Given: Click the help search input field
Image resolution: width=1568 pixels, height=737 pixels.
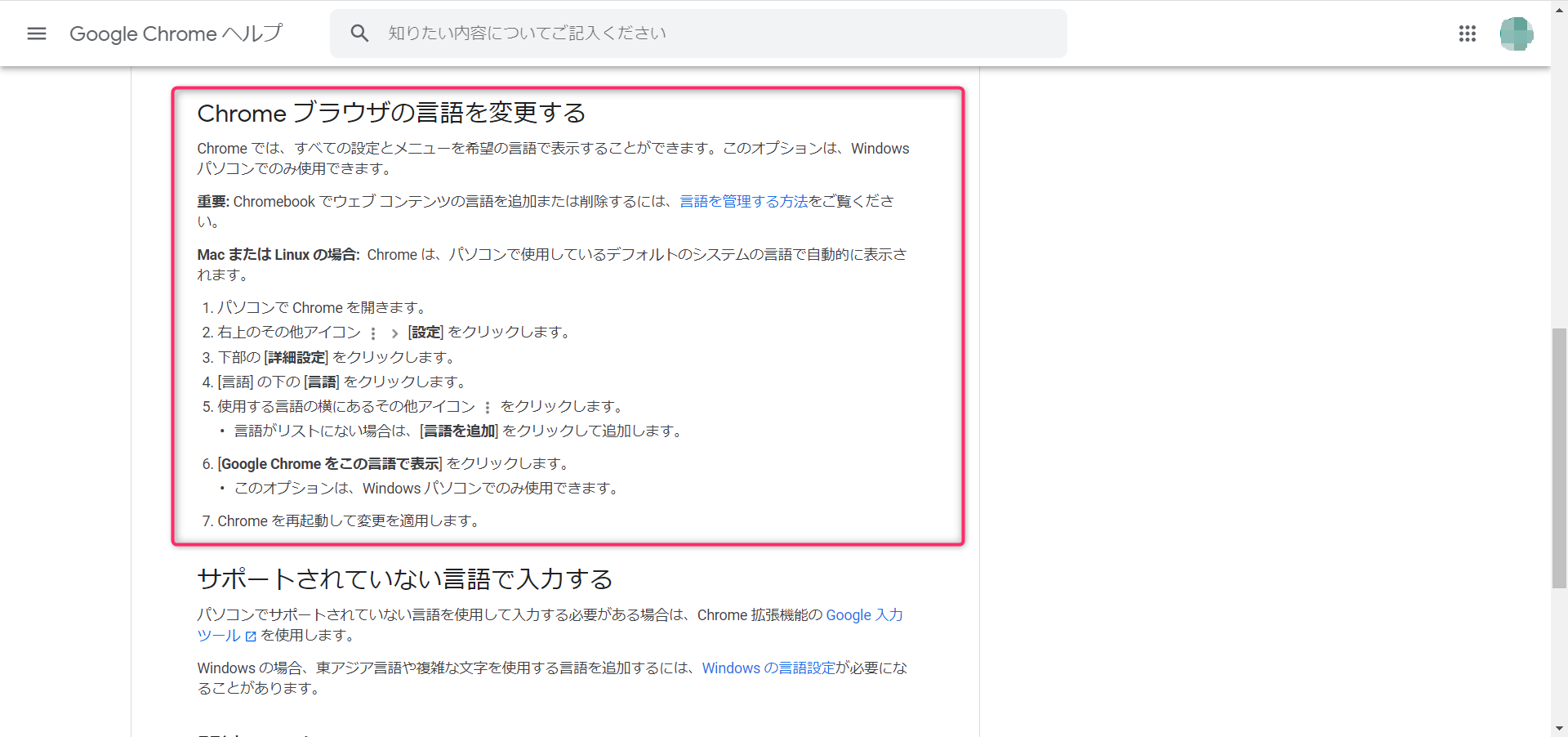Looking at the screenshot, I should 698,33.
